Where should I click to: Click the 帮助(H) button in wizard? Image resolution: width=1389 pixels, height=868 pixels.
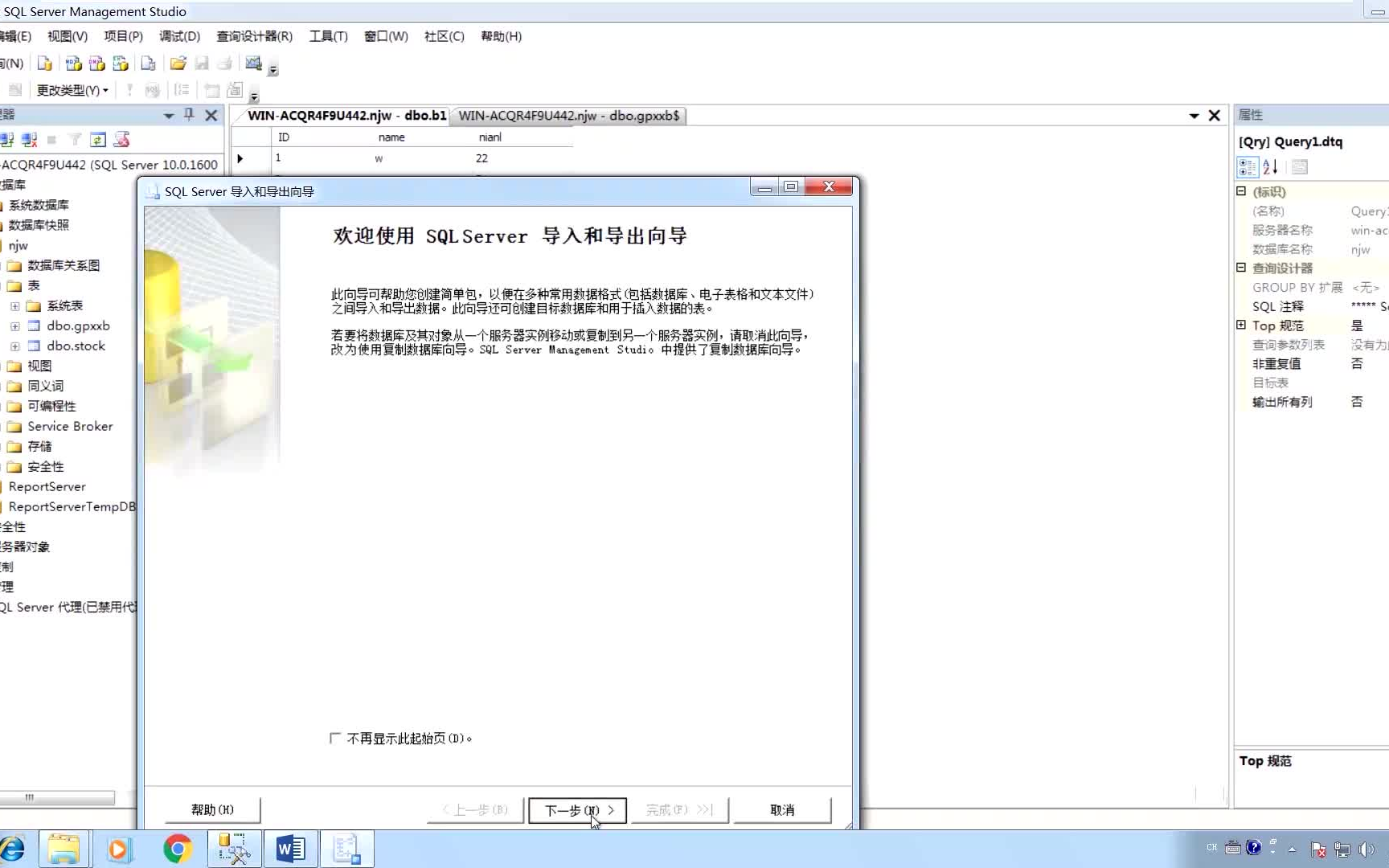pos(212,810)
